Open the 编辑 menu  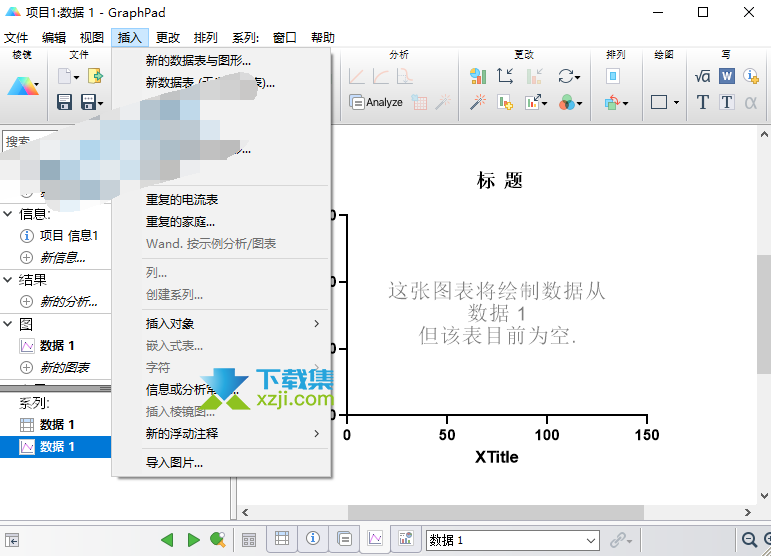(54, 38)
